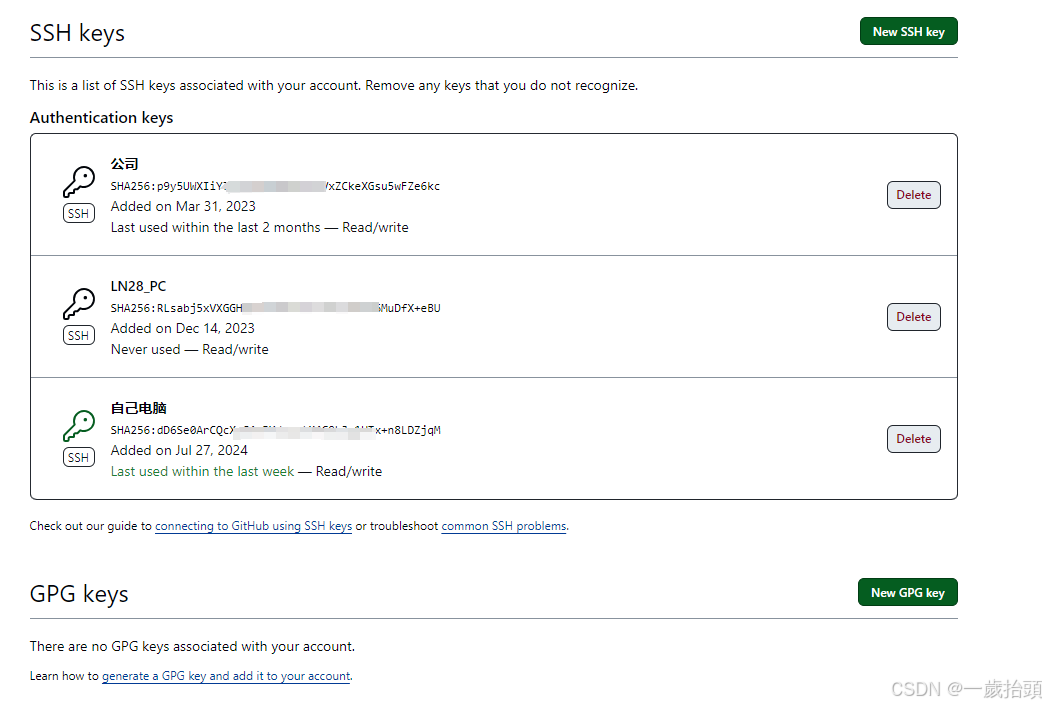1046x707 pixels.
Task: Open connecting to GitHub using SSH keys guide
Action: tap(253, 526)
